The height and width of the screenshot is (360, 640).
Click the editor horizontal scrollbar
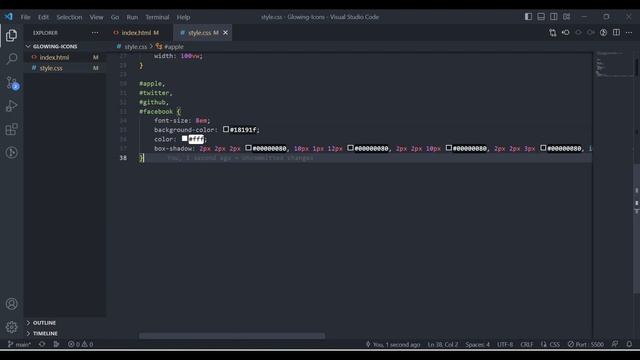232,336
